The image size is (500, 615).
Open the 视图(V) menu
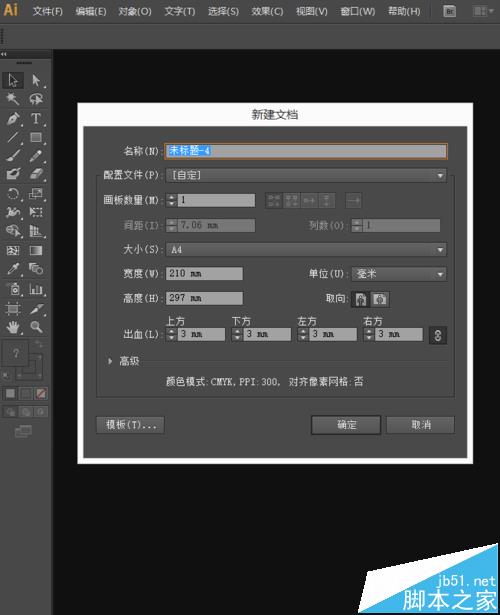312,11
